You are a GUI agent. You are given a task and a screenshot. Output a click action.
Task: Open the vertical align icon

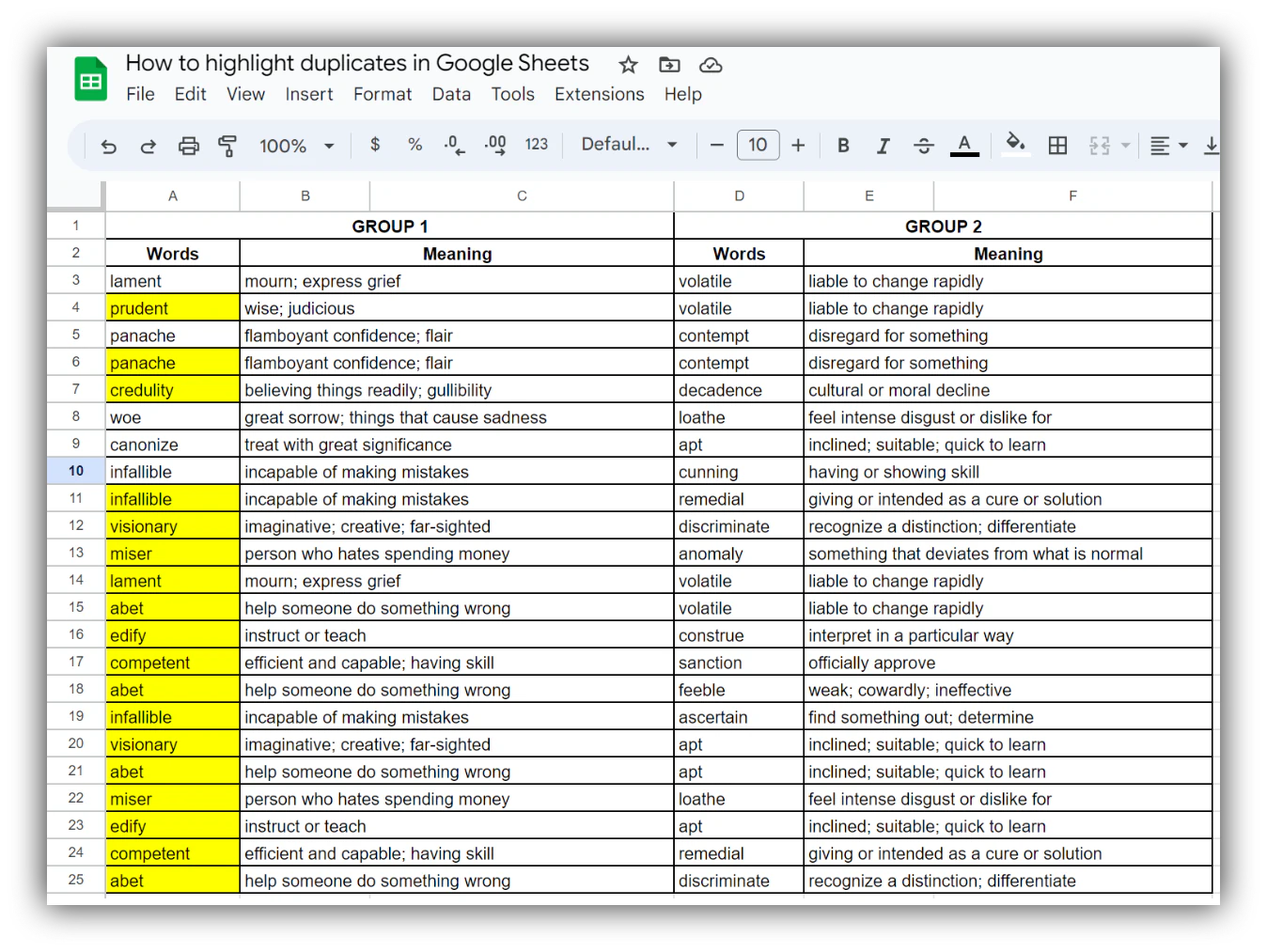[x=1212, y=146]
